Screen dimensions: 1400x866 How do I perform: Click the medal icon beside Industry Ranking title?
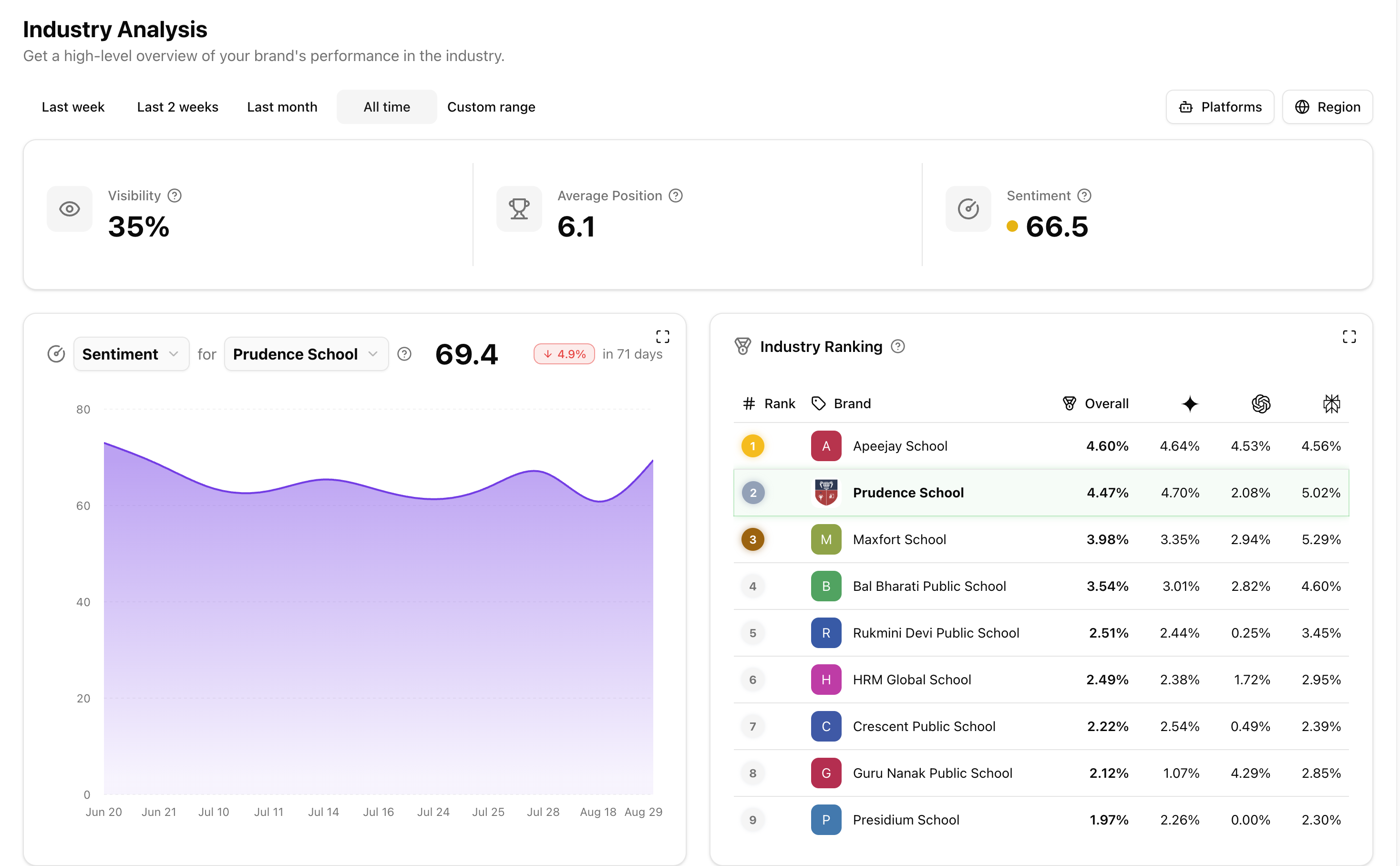(742, 347)
